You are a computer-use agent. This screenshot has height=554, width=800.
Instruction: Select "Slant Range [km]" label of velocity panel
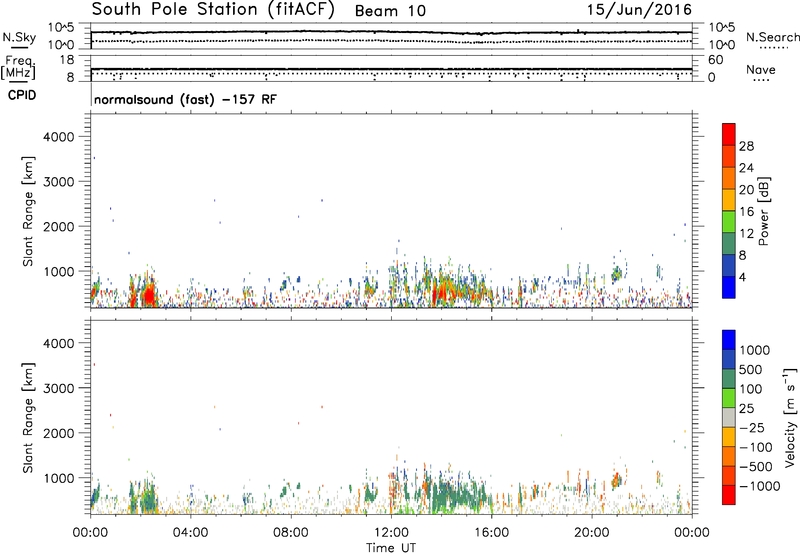coord(28,418)
